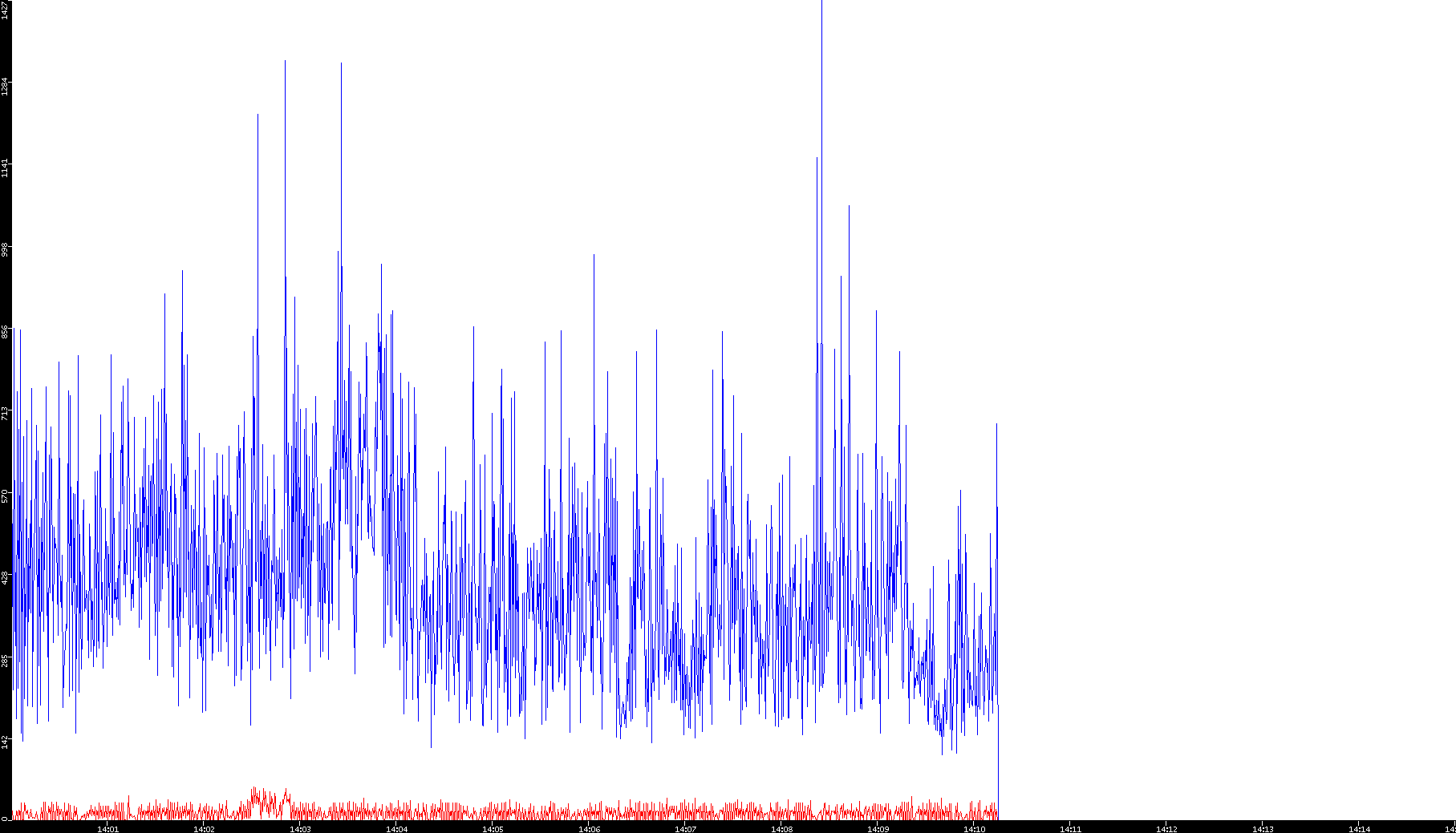Click the 14:01 time axis label
This screenshot has height=833, width=1456.
click(107, 829)
